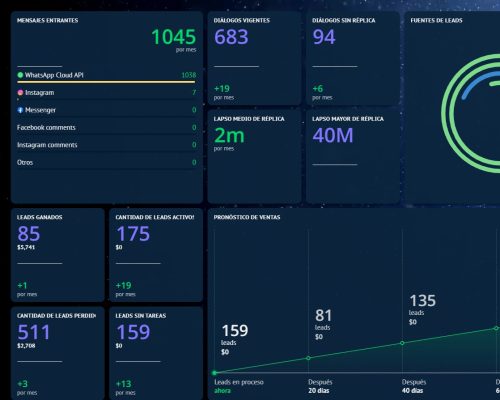Click the WhatsApp Cloud API green icon

click(20, 75)
